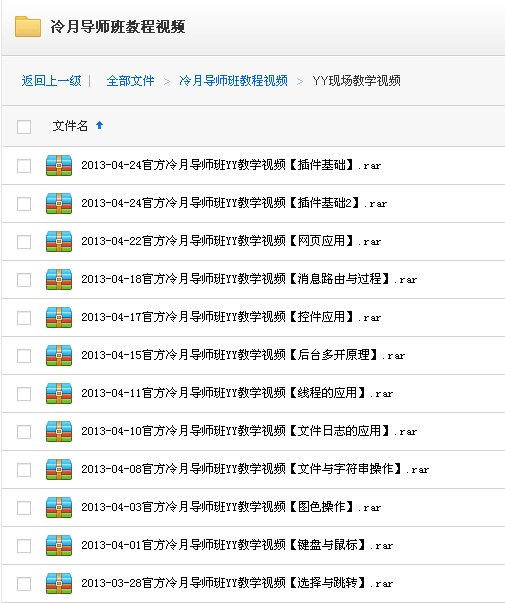Select the checkbox for 【选择与跳转】.rar
505x603 pixels.
coord(24,584)
